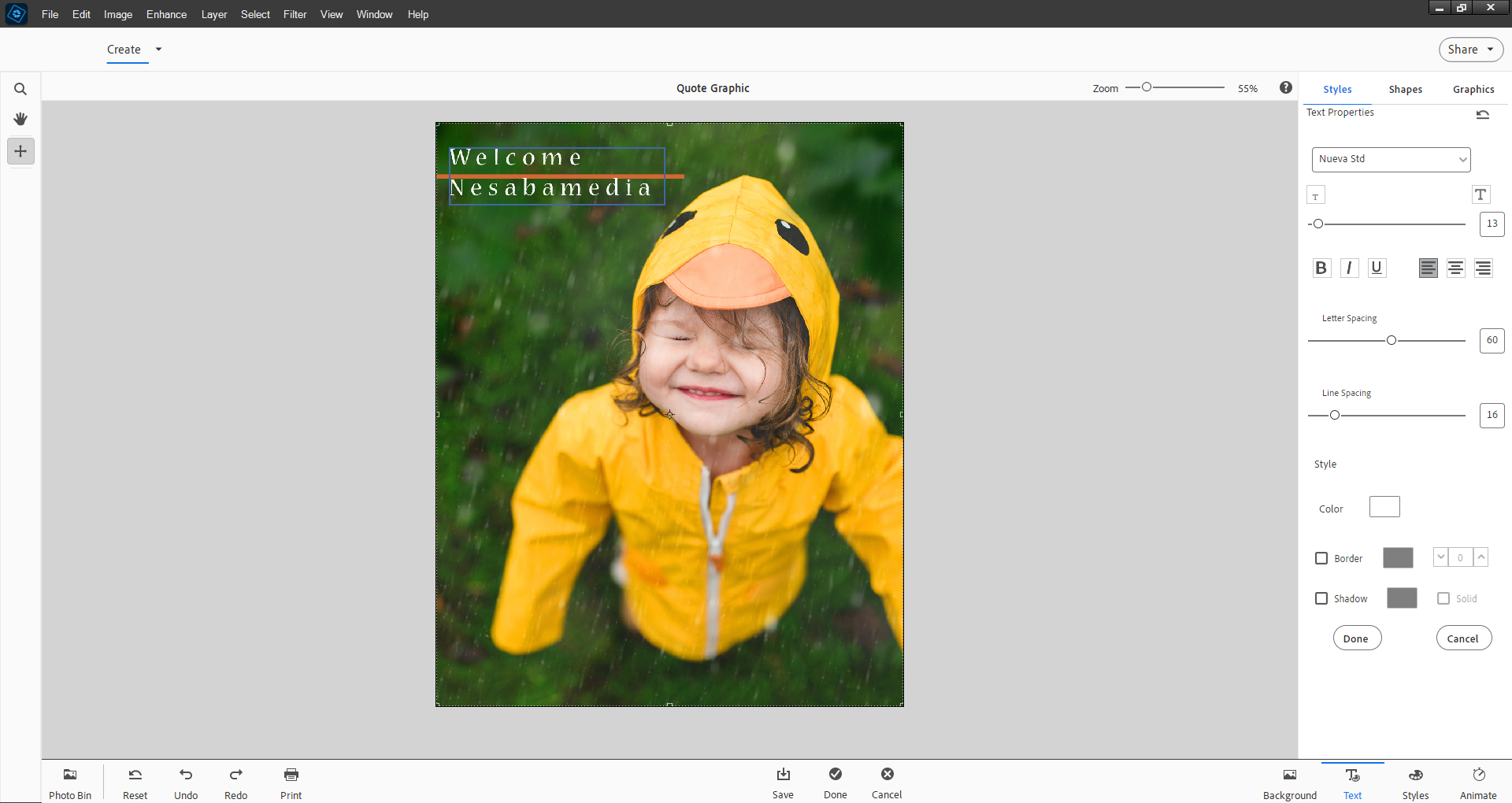
Task: Toggle underline formatting
Action: pyautogui.click(x=1377, y=268)
